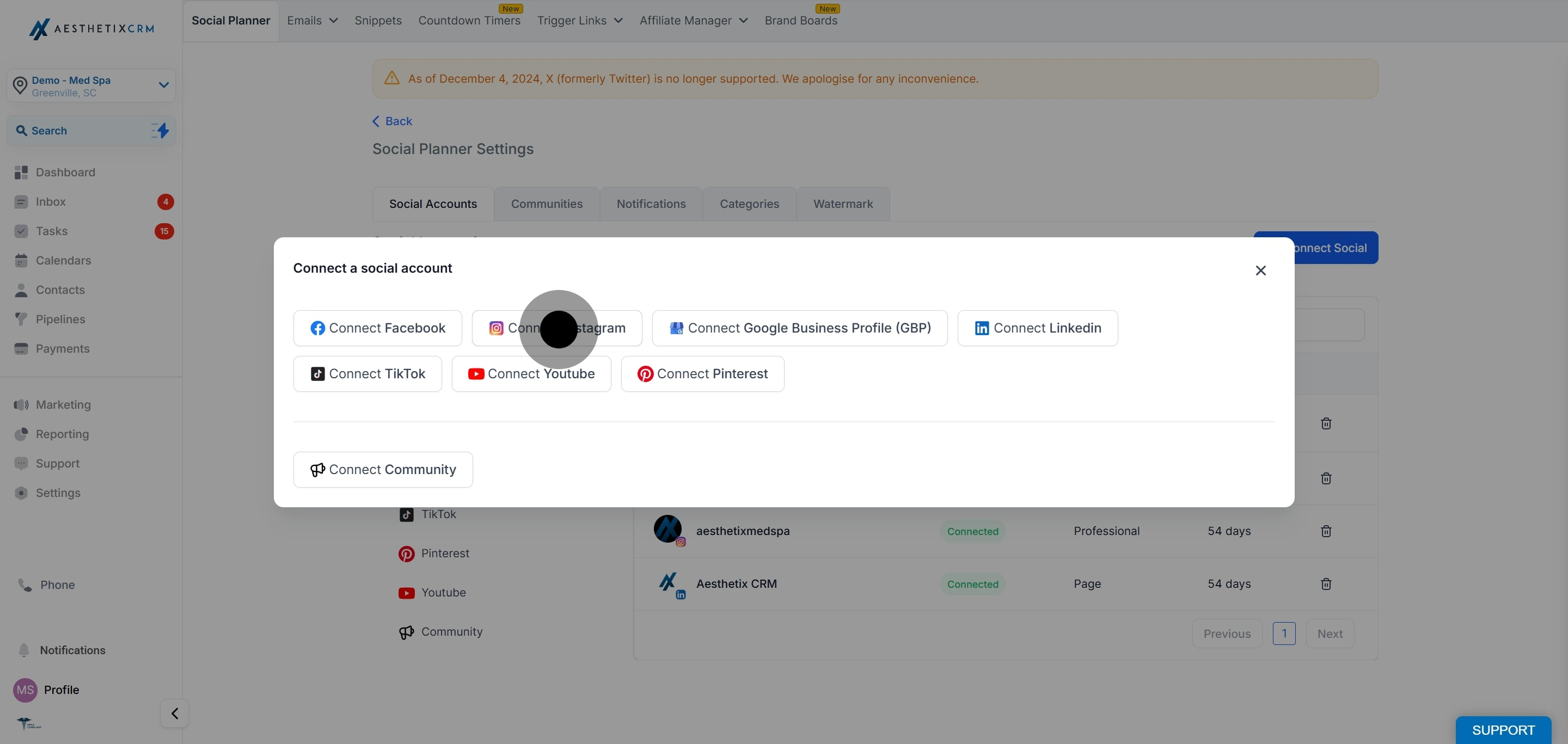Click the TikTok icon in Connect TikTok

(317, 373)
